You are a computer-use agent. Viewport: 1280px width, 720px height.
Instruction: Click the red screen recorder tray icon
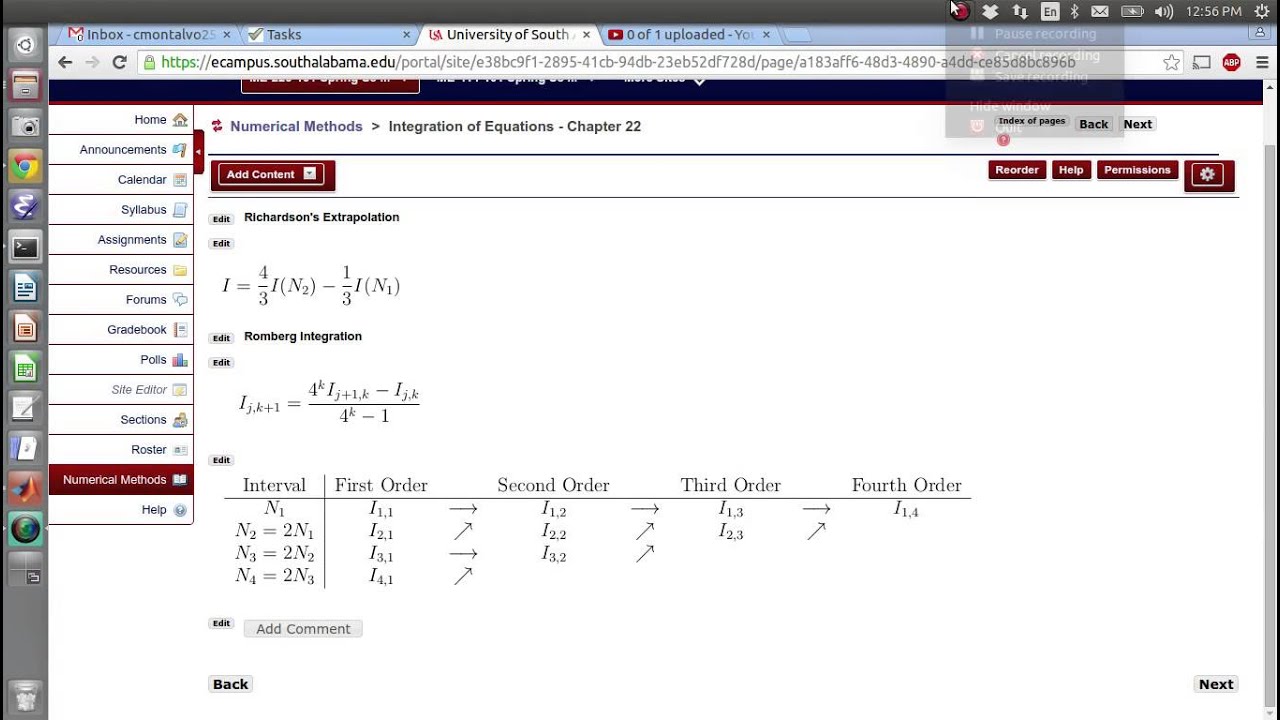click(960, 11)
